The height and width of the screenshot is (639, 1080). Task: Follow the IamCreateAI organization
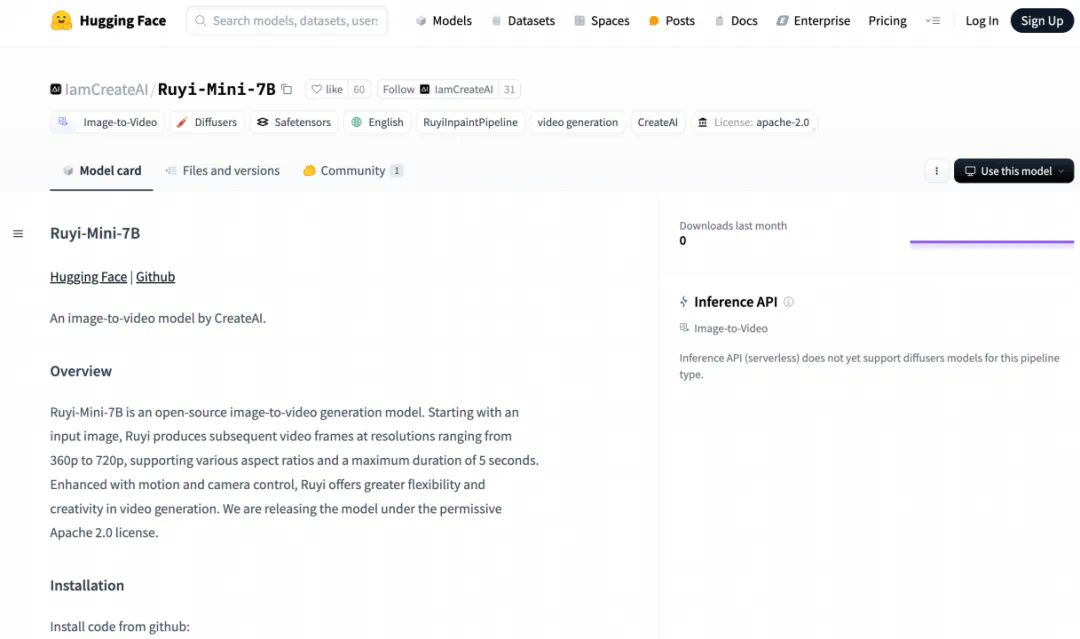398,89
